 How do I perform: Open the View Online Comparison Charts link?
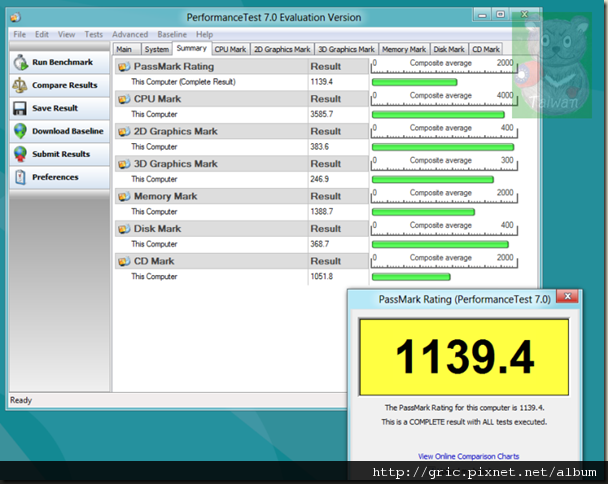[468, 456]
